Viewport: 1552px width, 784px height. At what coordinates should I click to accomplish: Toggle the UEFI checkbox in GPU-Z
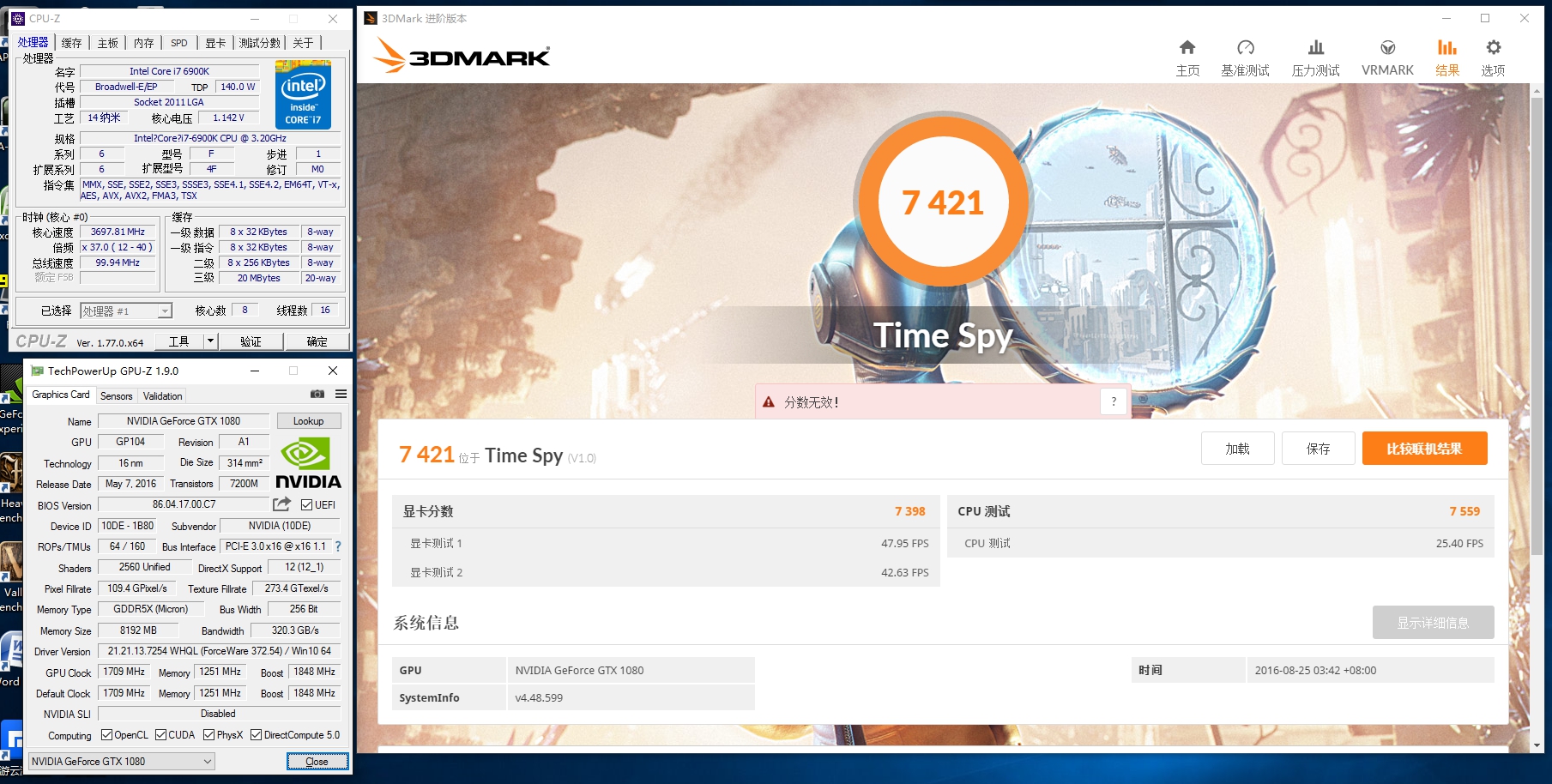pos(305,504)
